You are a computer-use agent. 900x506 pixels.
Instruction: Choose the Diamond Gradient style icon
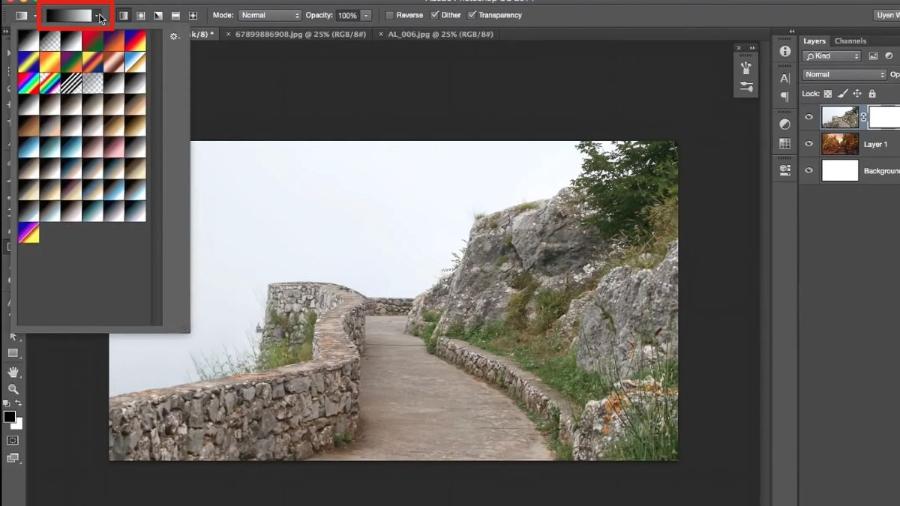192,16
